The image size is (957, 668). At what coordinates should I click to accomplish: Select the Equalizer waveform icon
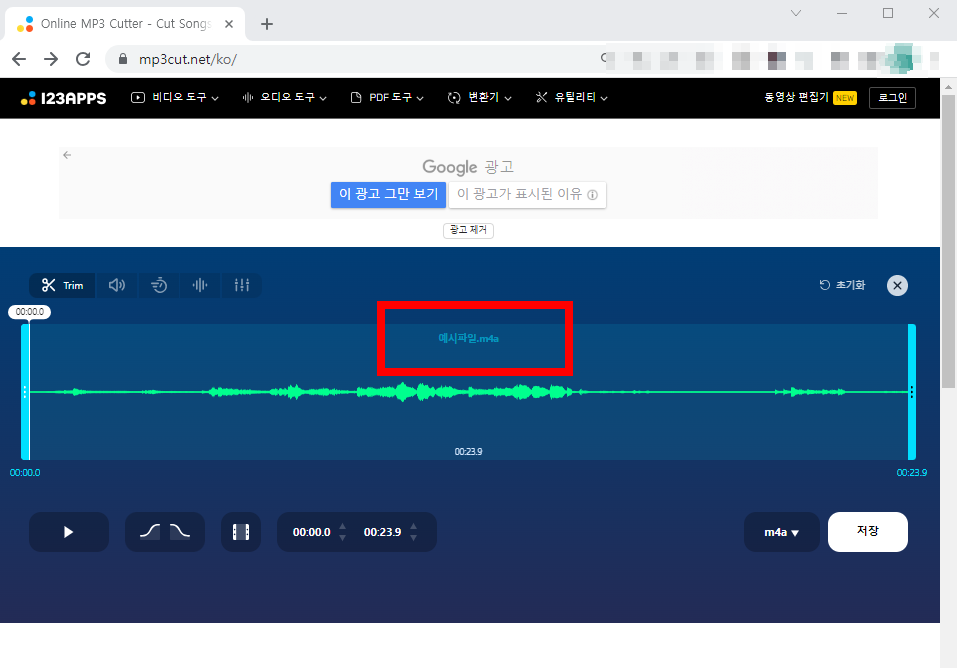(199, 285)
